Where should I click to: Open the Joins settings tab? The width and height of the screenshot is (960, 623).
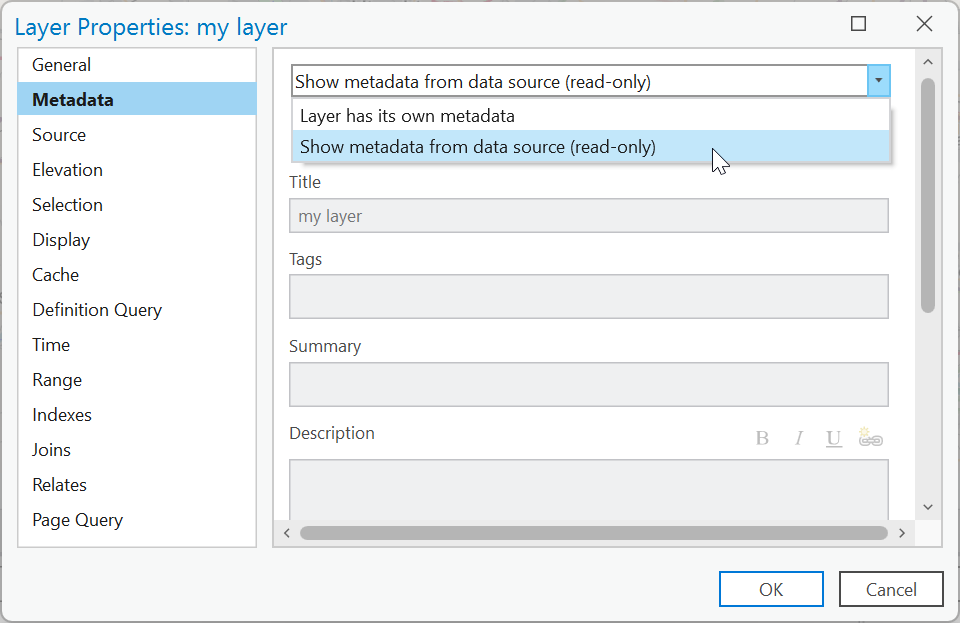point(51,450)
